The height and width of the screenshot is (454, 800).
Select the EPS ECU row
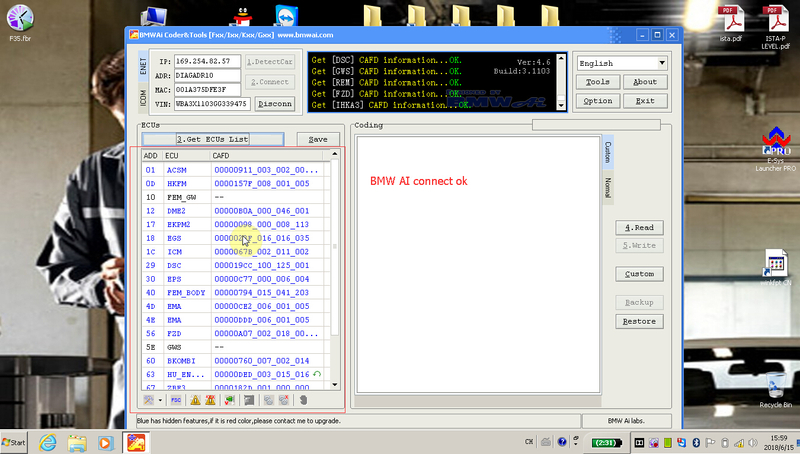click(236, 279)
